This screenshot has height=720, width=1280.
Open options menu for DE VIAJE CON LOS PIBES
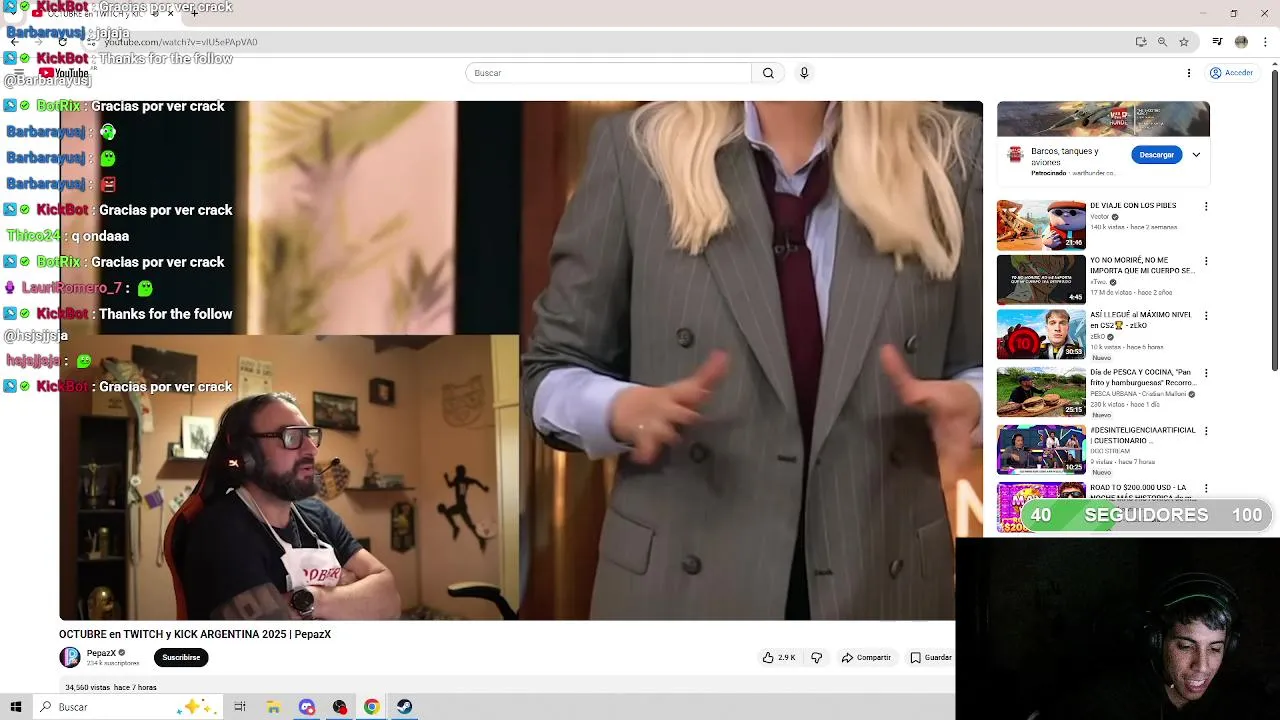(x=1206, y=206)
